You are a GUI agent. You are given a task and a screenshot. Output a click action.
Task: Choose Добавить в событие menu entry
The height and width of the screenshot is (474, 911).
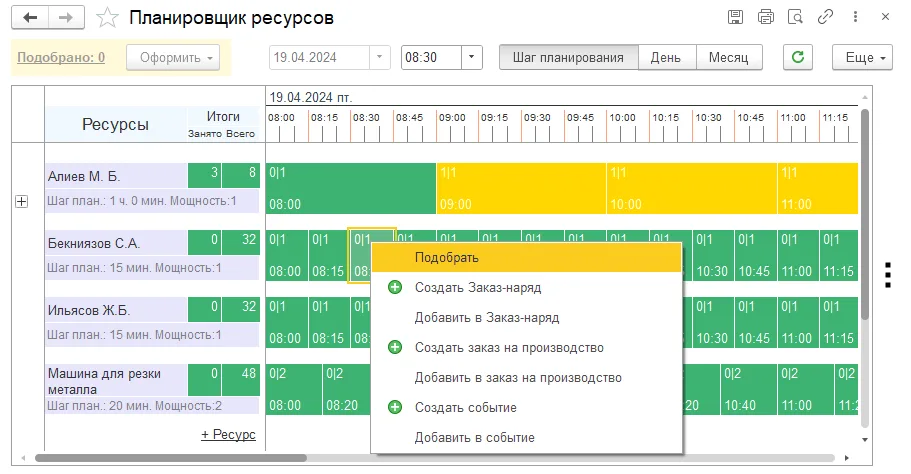tap(526, 437)
